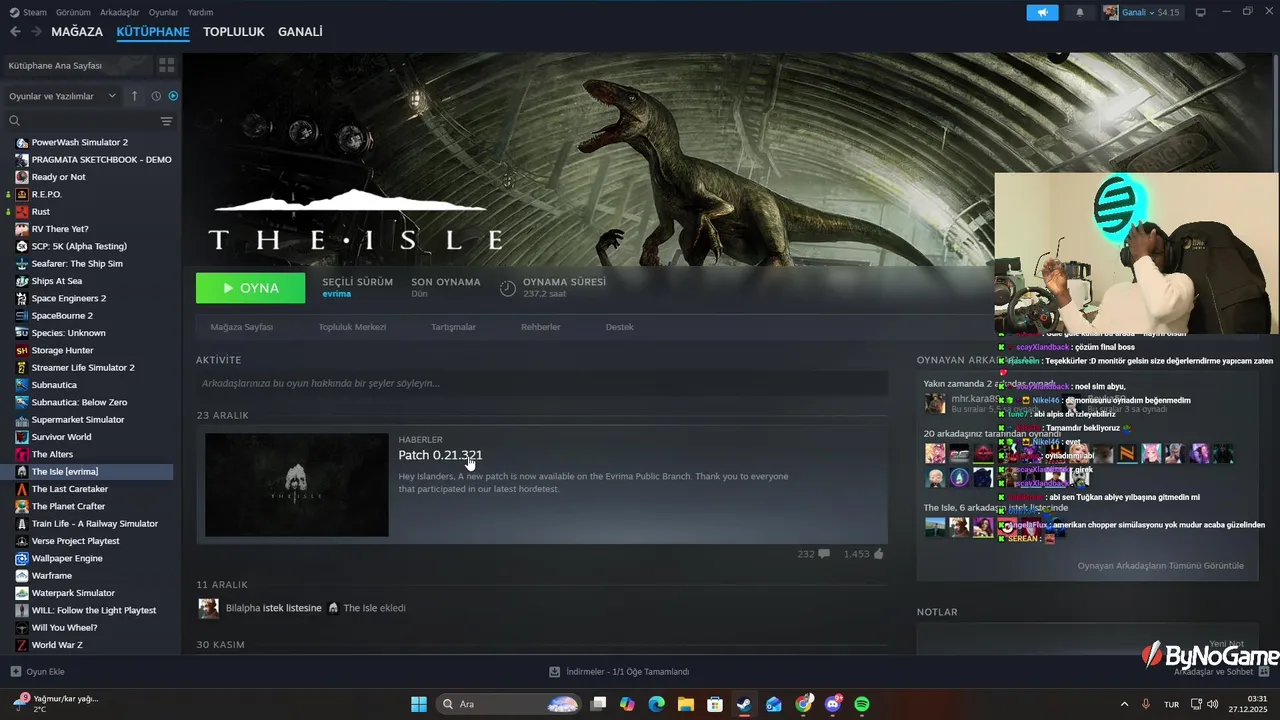The image size is (1280, 720).
Task: Open File Explorer from taskbar
Action: click(x=686, y=704)
